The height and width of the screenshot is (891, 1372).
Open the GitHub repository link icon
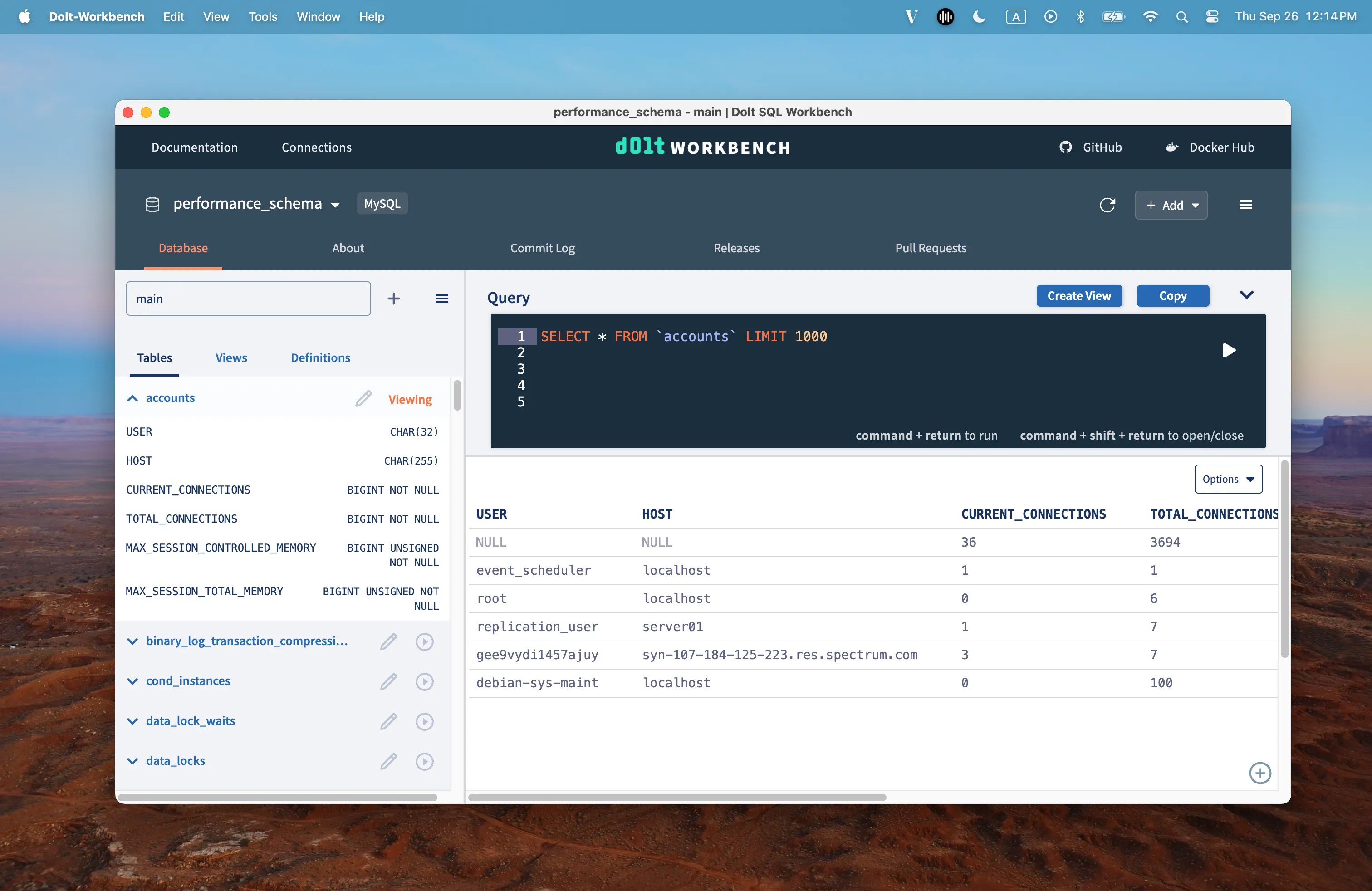click(x=1065, y=147)
